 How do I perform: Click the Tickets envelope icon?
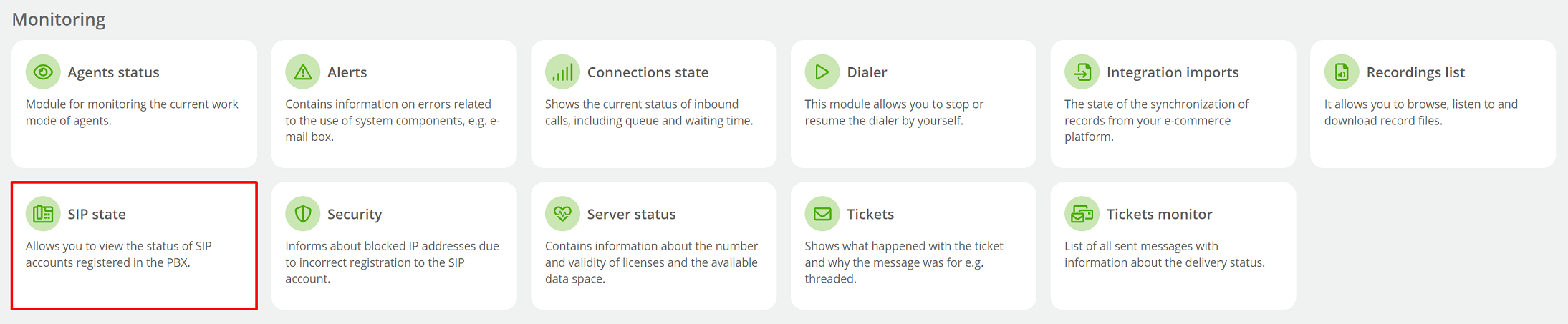point(822,214)
